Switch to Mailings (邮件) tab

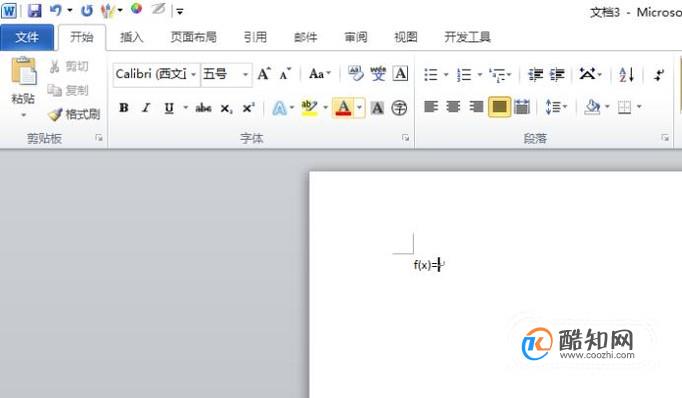[306, 37]
